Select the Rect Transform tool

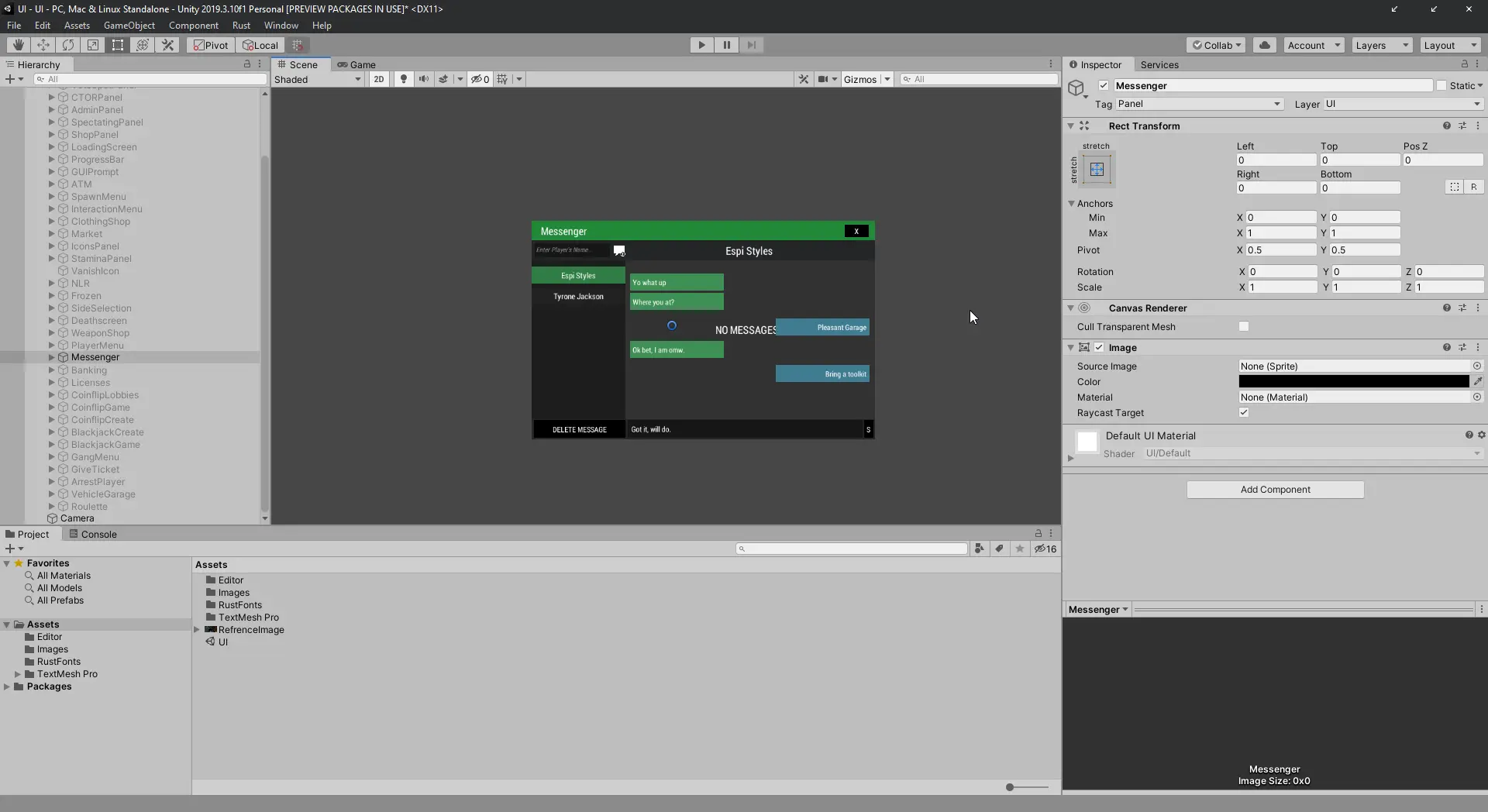[118, 45]
